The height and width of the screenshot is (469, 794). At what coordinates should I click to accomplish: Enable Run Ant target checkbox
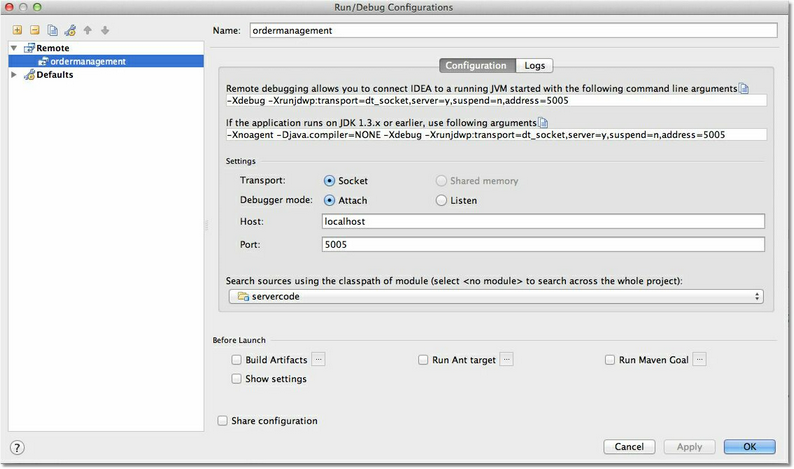point(423,360)
